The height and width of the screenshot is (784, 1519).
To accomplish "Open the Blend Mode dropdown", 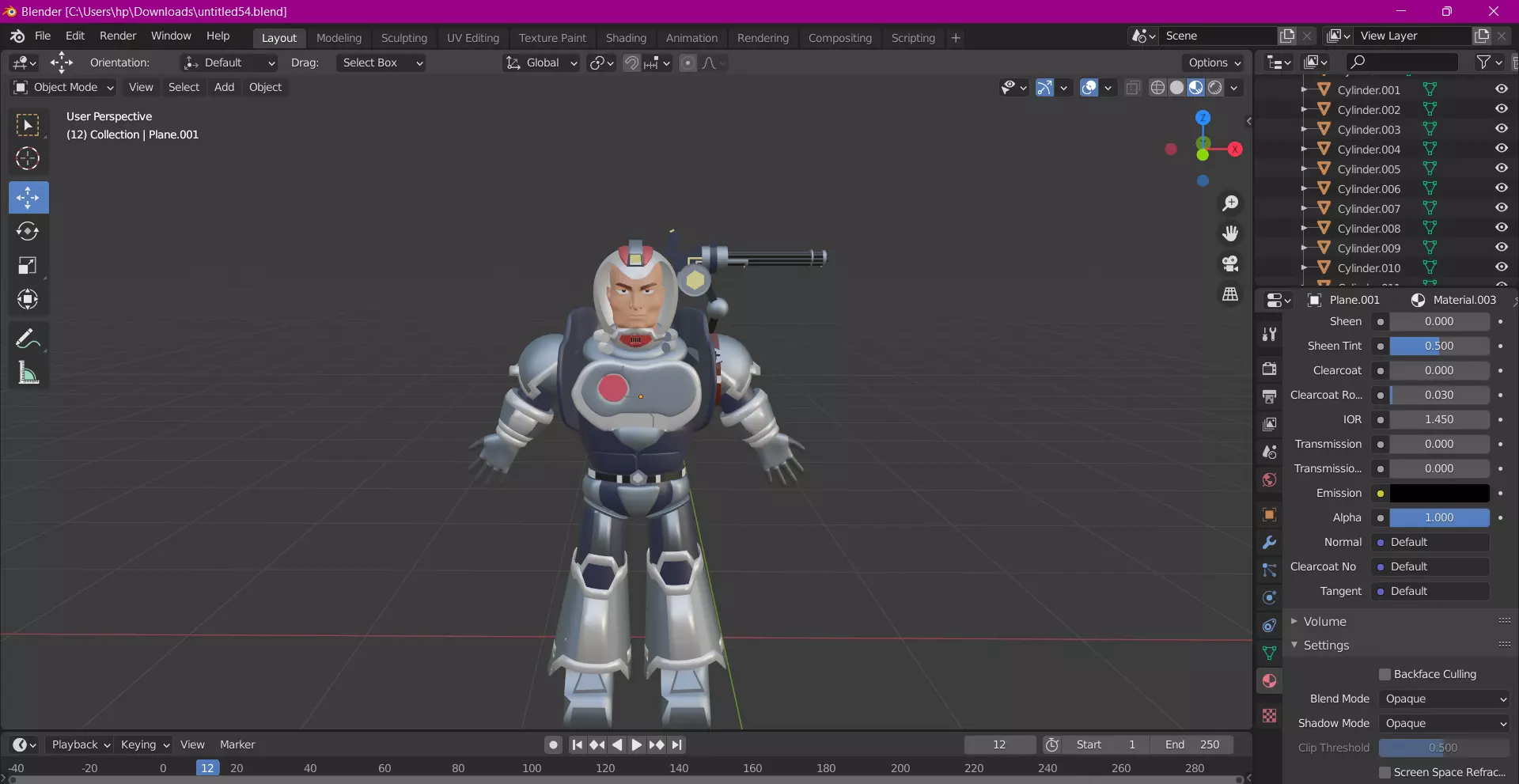I will click(x=1445, y=699).
